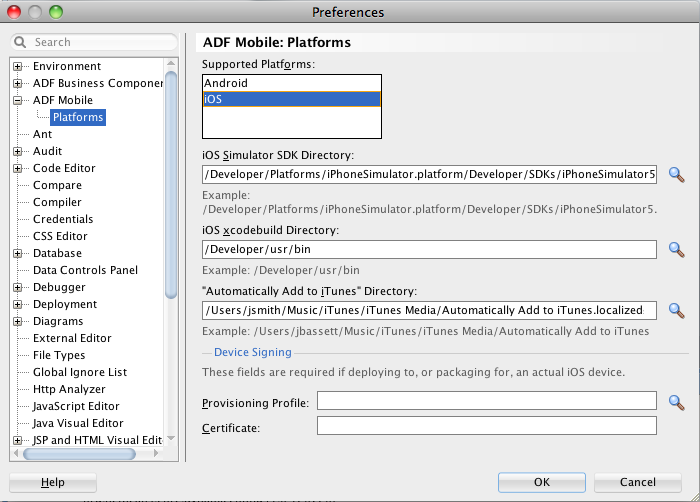The image size is (700, 502).
Task: Click the Automatically Add to iTunes Directory field
Action: coord(429,310)
